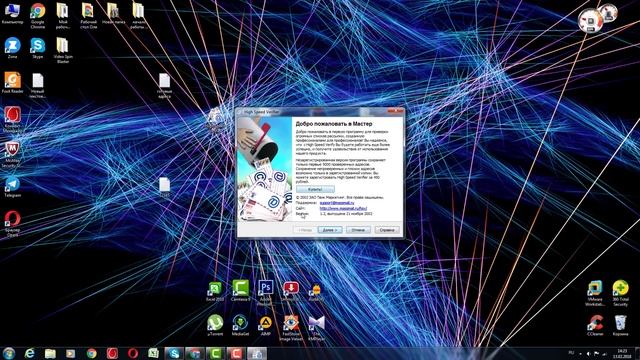Select the FastStone Image Viewer shortcut
The width and height of the screenshot is (640, 360).
click(x=291, y=328)
